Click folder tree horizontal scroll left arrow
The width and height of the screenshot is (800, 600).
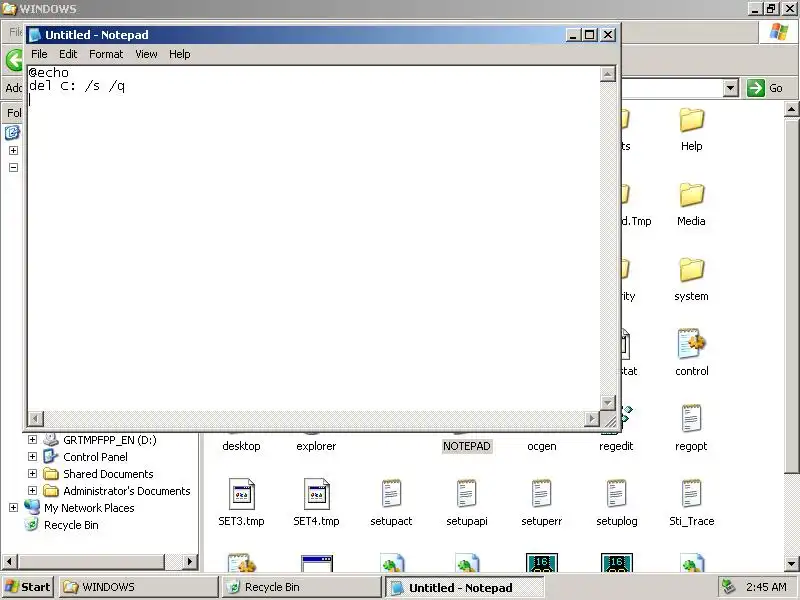pos(9,562)
